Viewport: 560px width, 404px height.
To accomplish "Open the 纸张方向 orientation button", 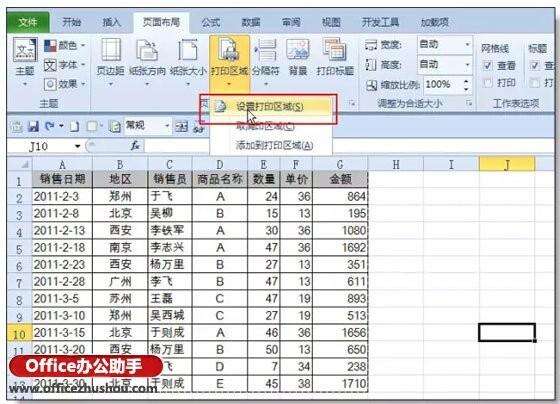I will pos(147,61).
